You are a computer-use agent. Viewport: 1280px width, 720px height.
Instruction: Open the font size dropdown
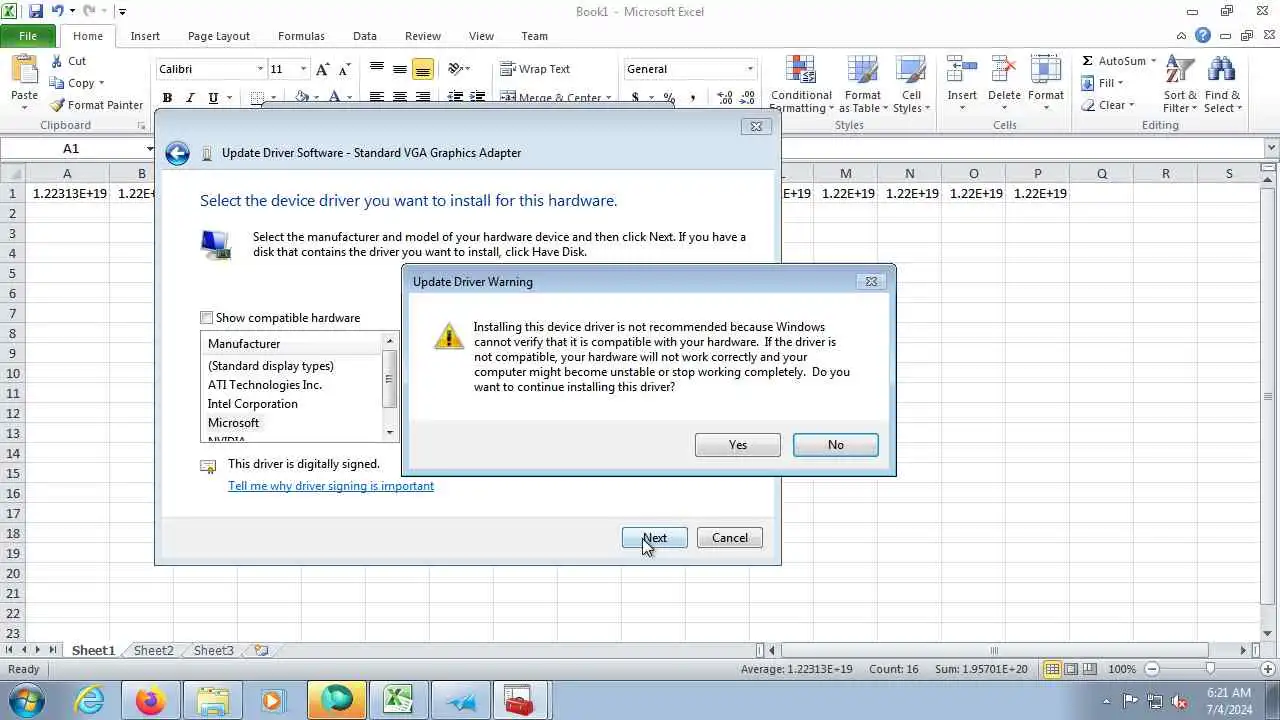coord(303,69)
